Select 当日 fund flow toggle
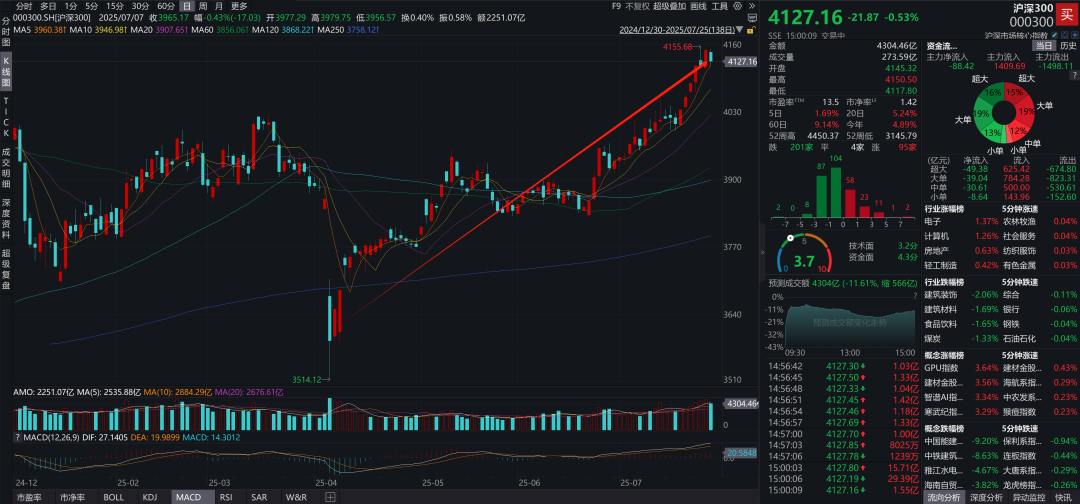The height and width of the screenshot is (504, 1080). tap(1043, 45)
